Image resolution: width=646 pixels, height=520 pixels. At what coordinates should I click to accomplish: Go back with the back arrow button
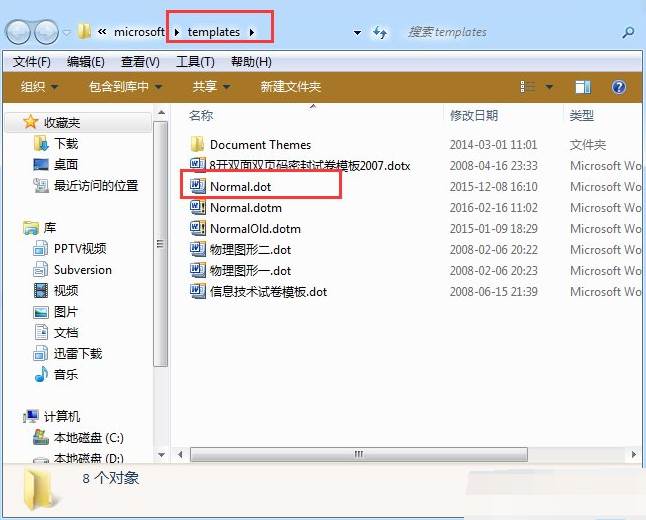[x=17, y=32]
